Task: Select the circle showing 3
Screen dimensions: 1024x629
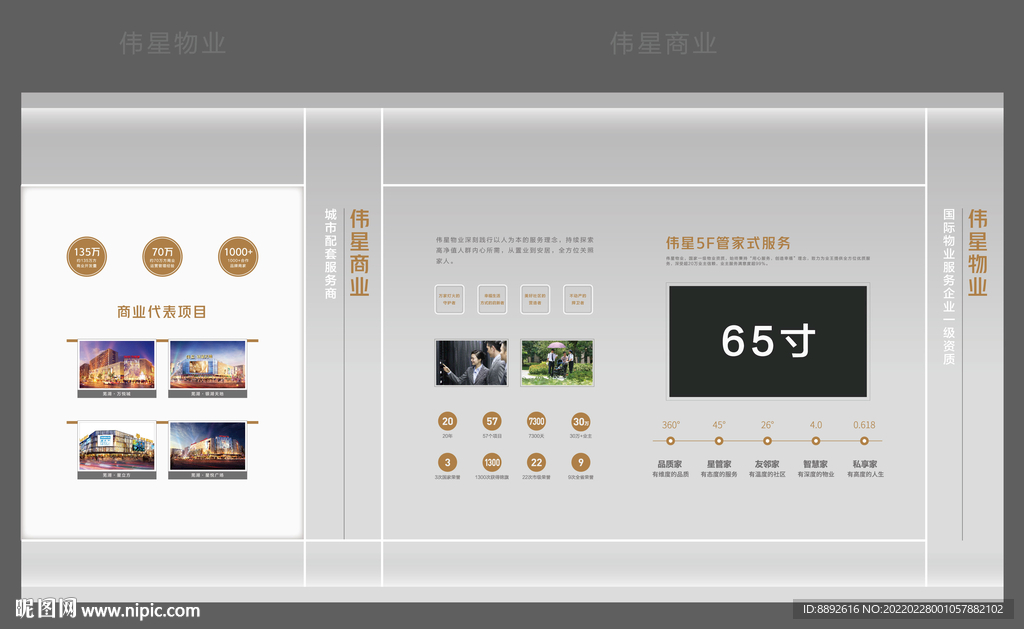Action: click(447, 462)
